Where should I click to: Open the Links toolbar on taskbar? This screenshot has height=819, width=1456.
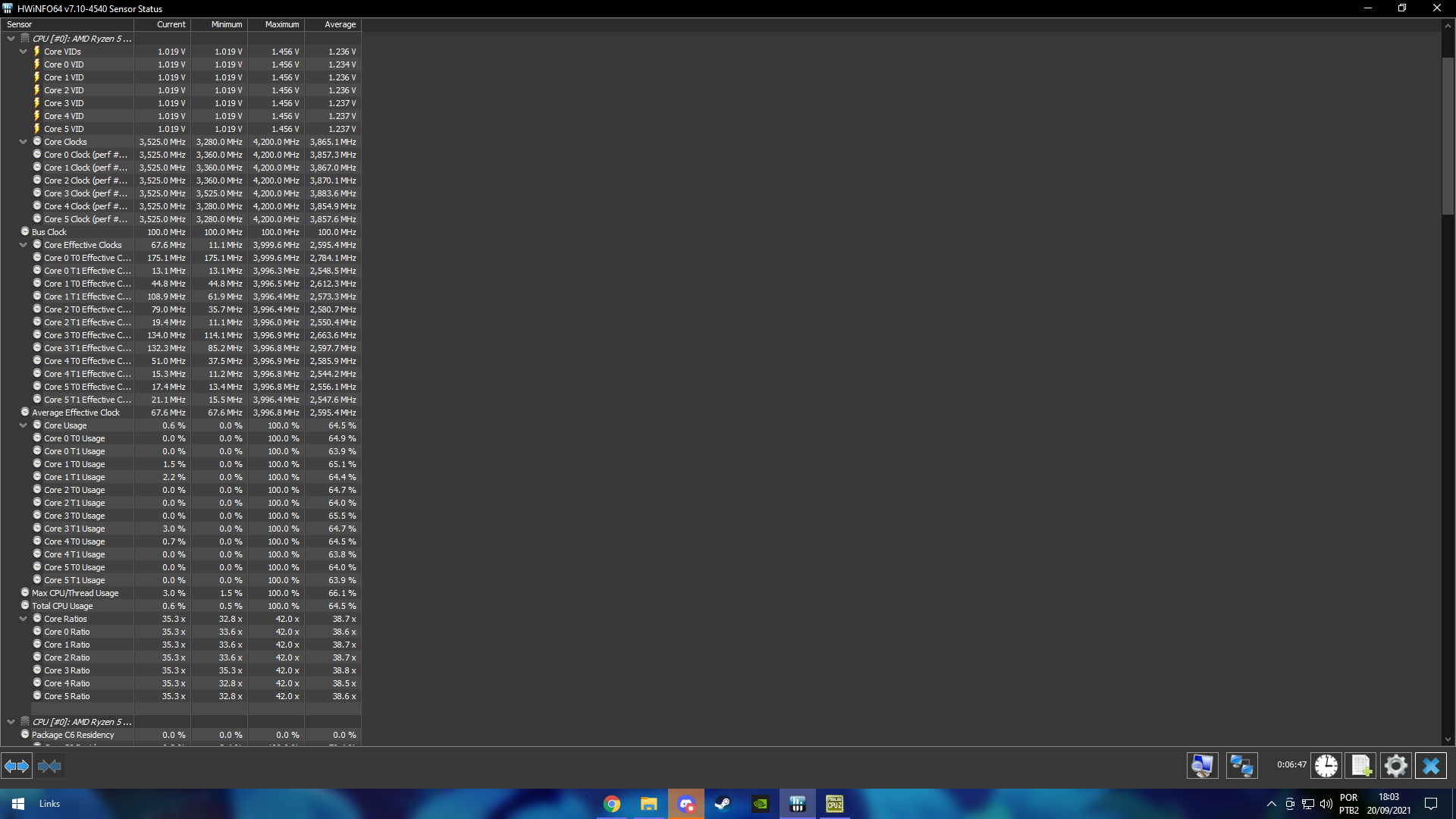pos(49,804)
